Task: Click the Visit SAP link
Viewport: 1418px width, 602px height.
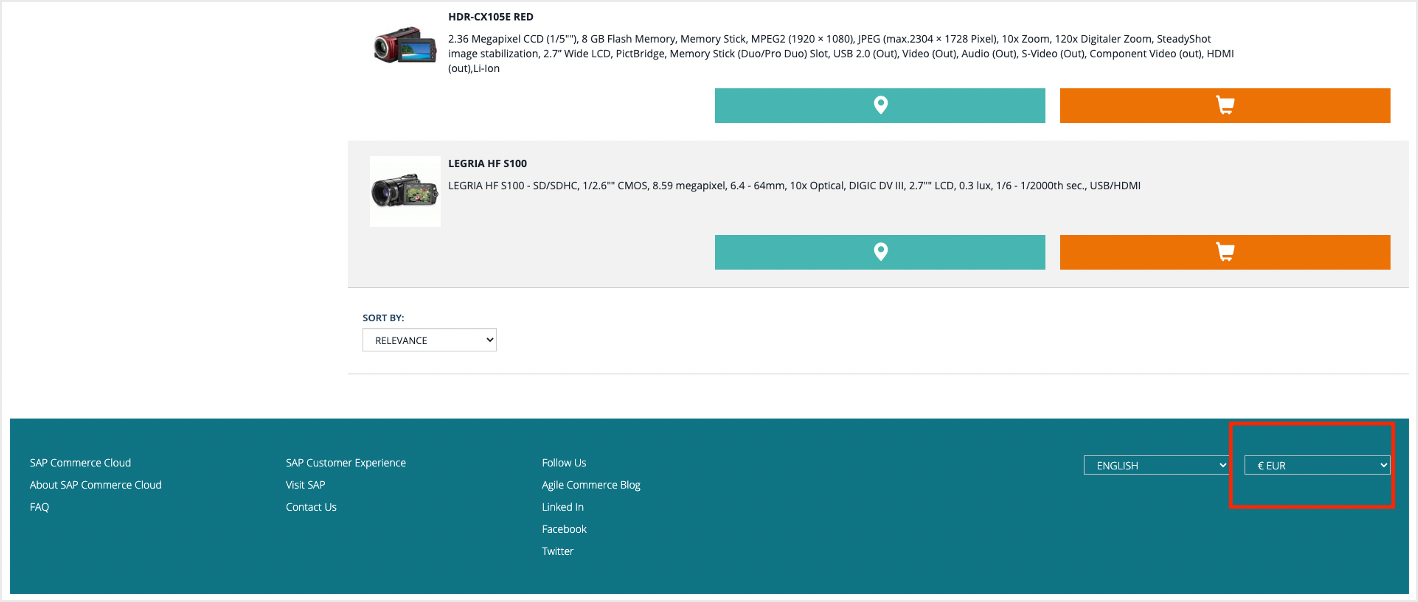Action: [x=305, y=485]
